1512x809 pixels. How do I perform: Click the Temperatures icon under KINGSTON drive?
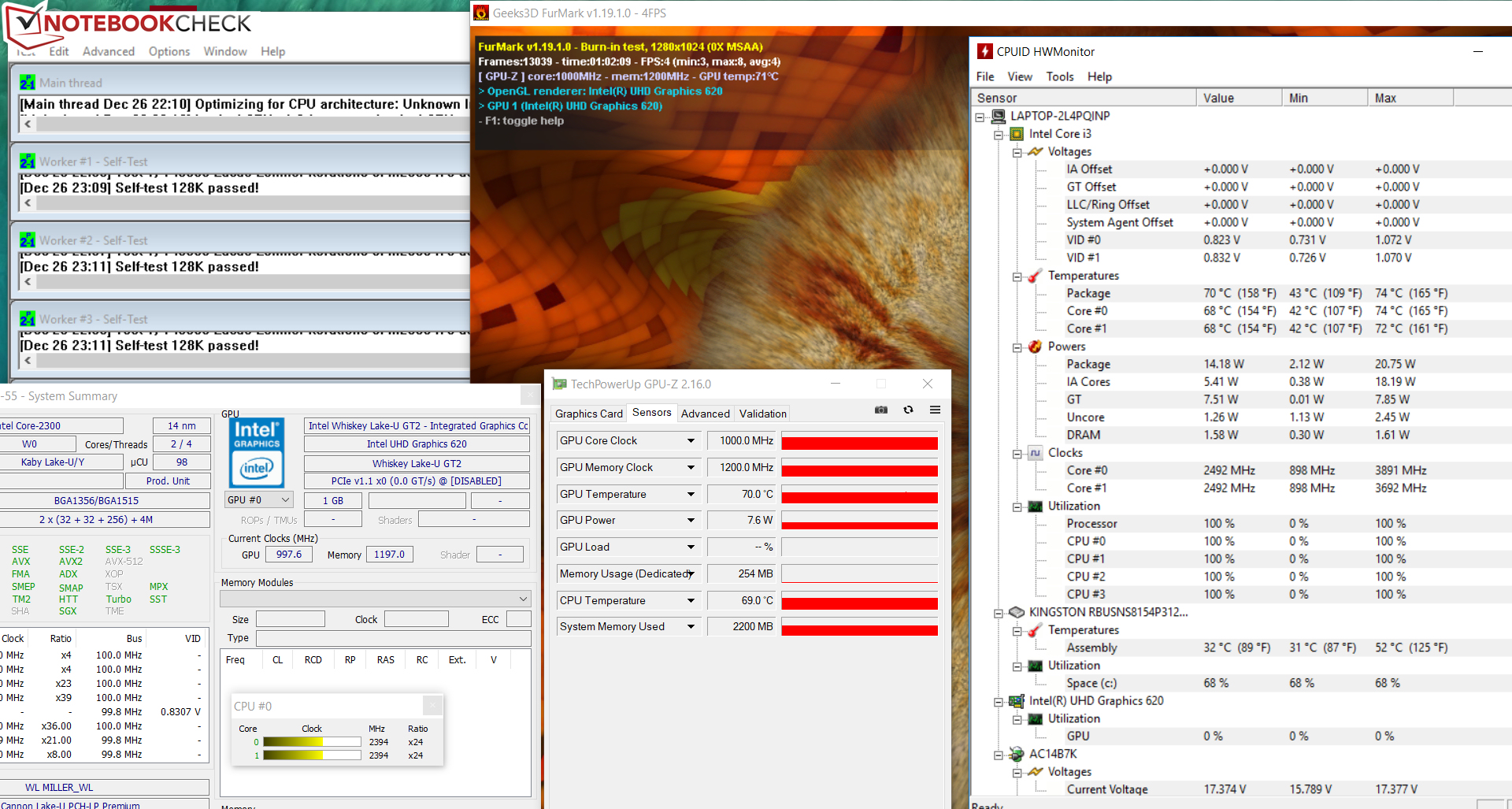click(1036, 629)
